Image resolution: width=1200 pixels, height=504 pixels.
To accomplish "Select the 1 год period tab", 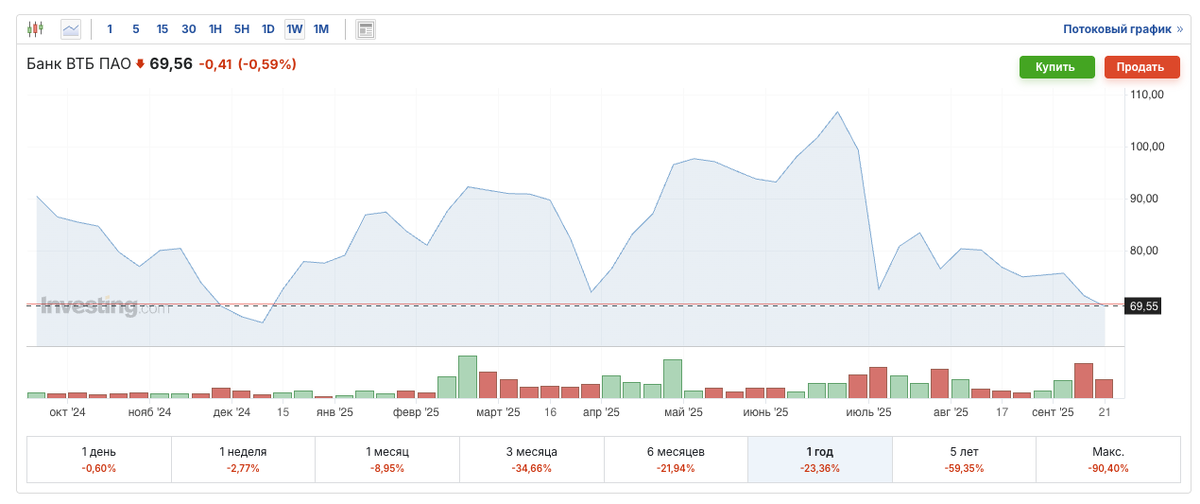I will (819, 459).
